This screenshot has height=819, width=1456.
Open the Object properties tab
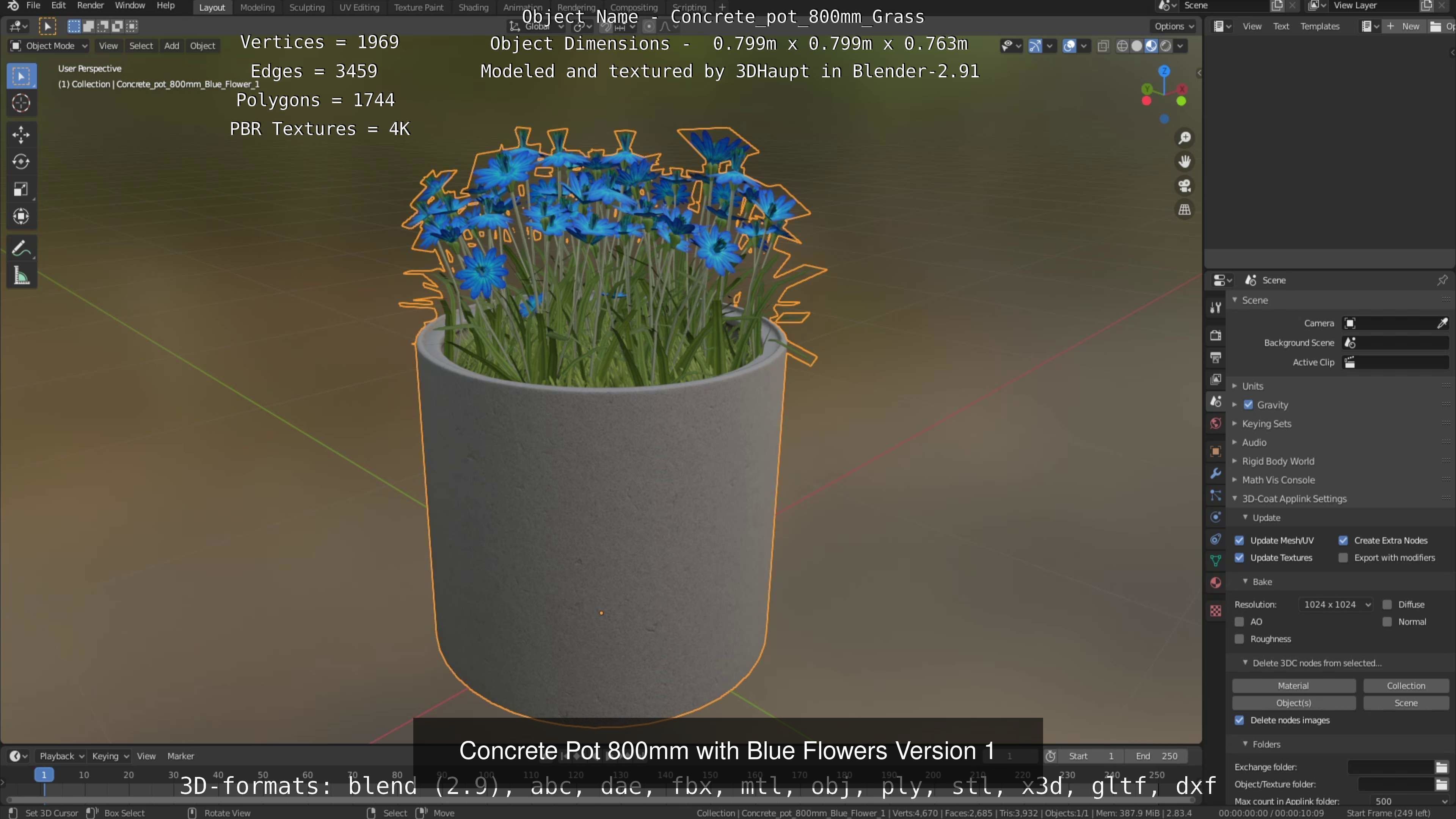(x=1215, y=451)
